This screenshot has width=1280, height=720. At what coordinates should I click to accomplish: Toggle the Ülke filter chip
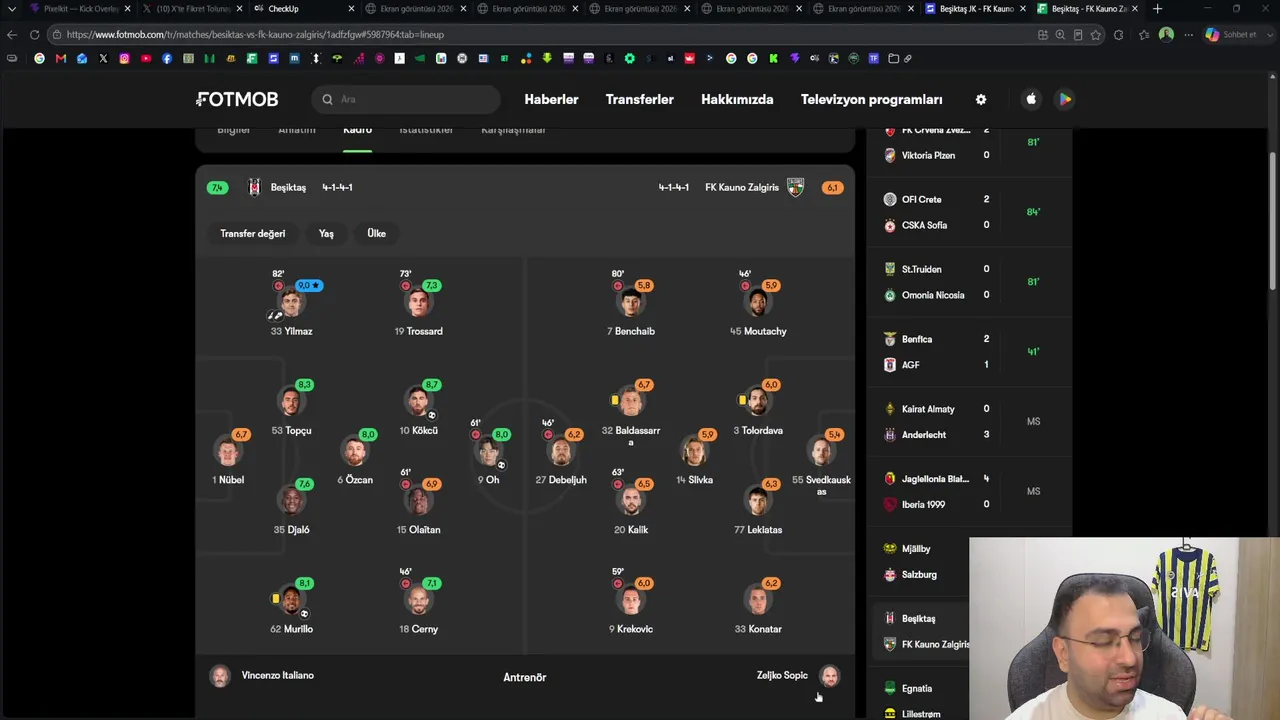pos(376,233)
